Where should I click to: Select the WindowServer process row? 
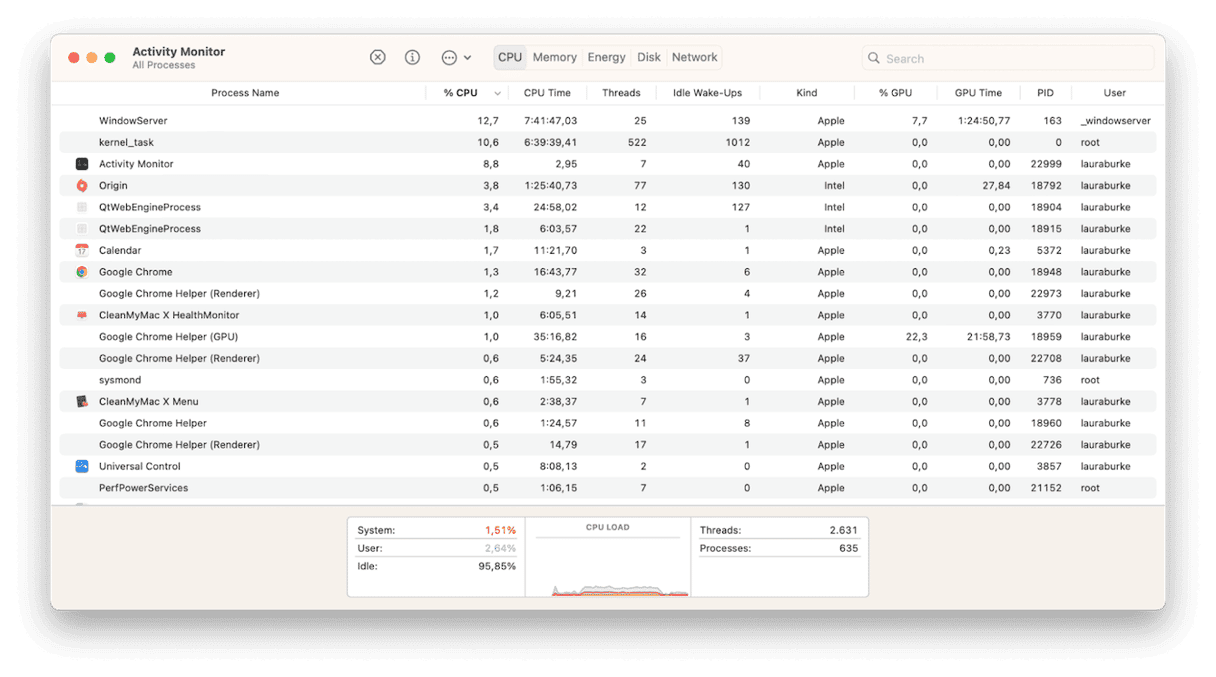coord(300,120)
